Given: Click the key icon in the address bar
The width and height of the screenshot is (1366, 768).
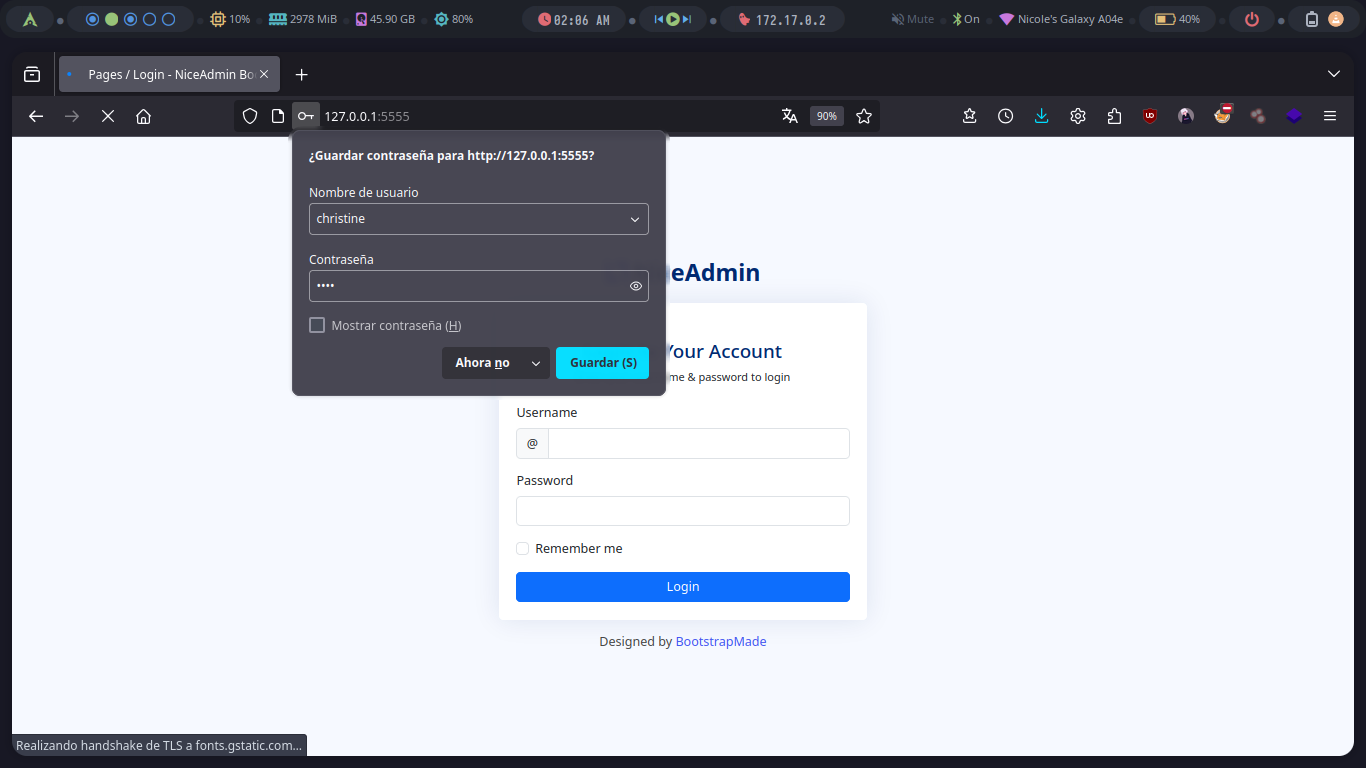Looking at the screenshot, I should coord(306,116).
